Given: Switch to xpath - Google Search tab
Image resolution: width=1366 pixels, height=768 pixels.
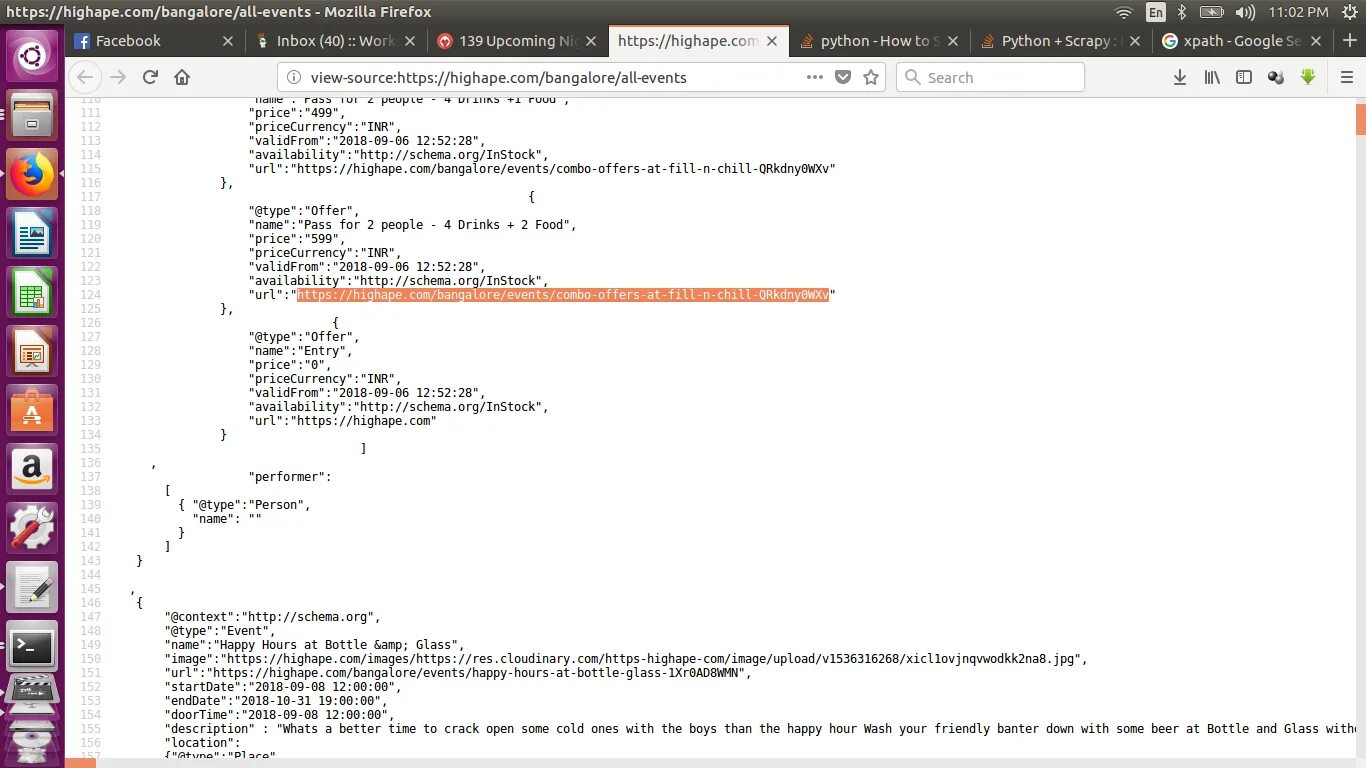Looking at the screenshot, I should [1241, 41].
